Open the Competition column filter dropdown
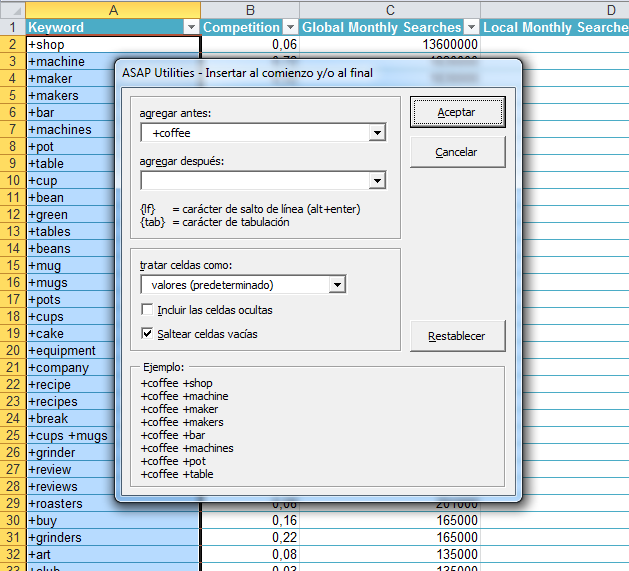 click(290, 27)
